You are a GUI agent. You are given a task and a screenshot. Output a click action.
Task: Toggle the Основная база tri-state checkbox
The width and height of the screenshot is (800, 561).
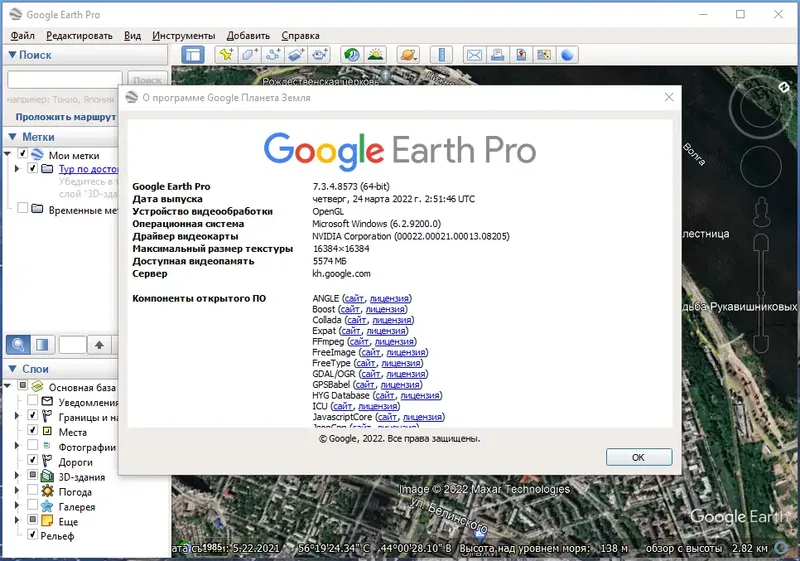(x=22, y=386)
